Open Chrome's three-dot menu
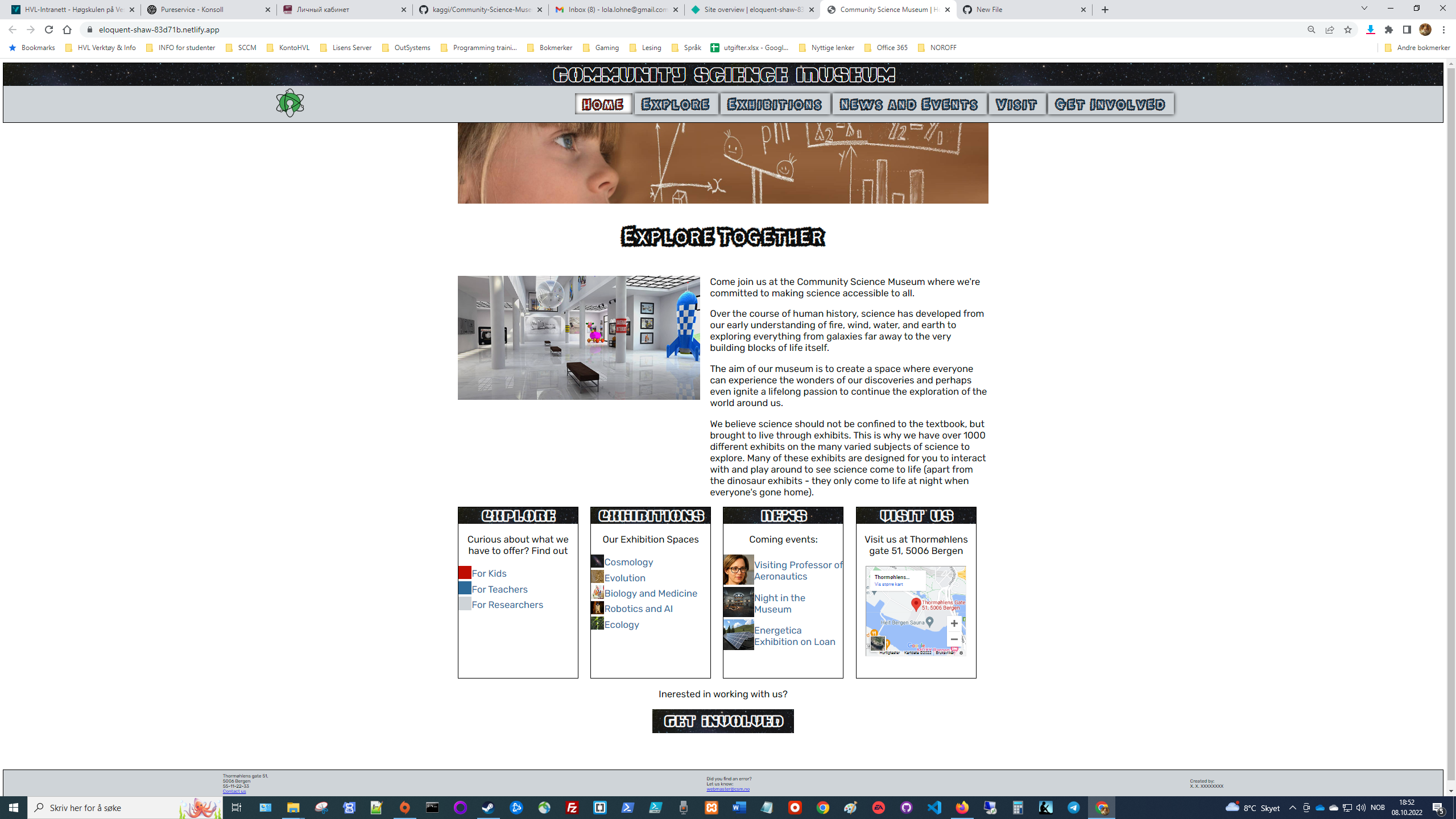The height and width of the screenshot is (819, 1456). click(x=1443, y=29)
